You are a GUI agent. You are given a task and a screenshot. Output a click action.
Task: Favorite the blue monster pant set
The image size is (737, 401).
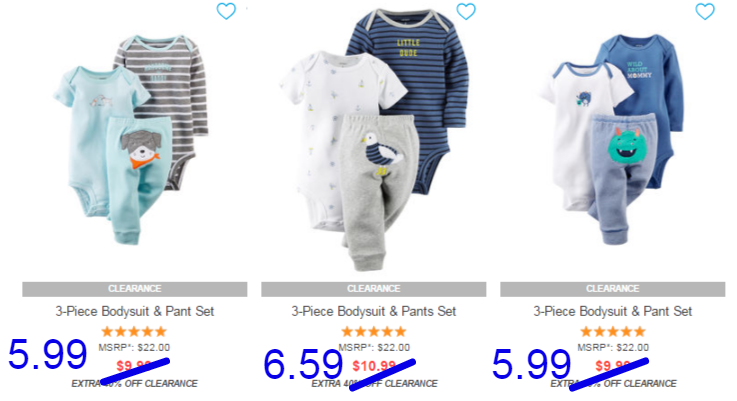(x=705, y=11)
